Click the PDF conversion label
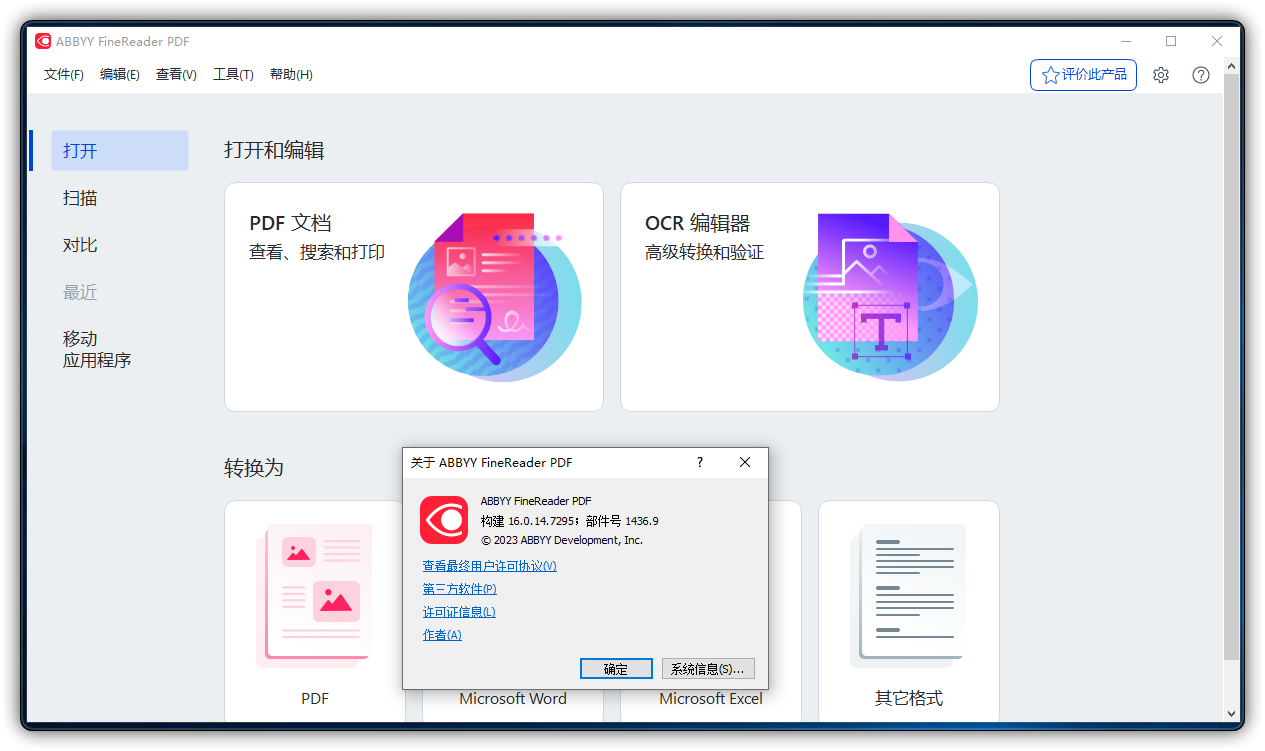Image resolution: width=1265 pixels, height=751 pixels. (x=315, y=699)
